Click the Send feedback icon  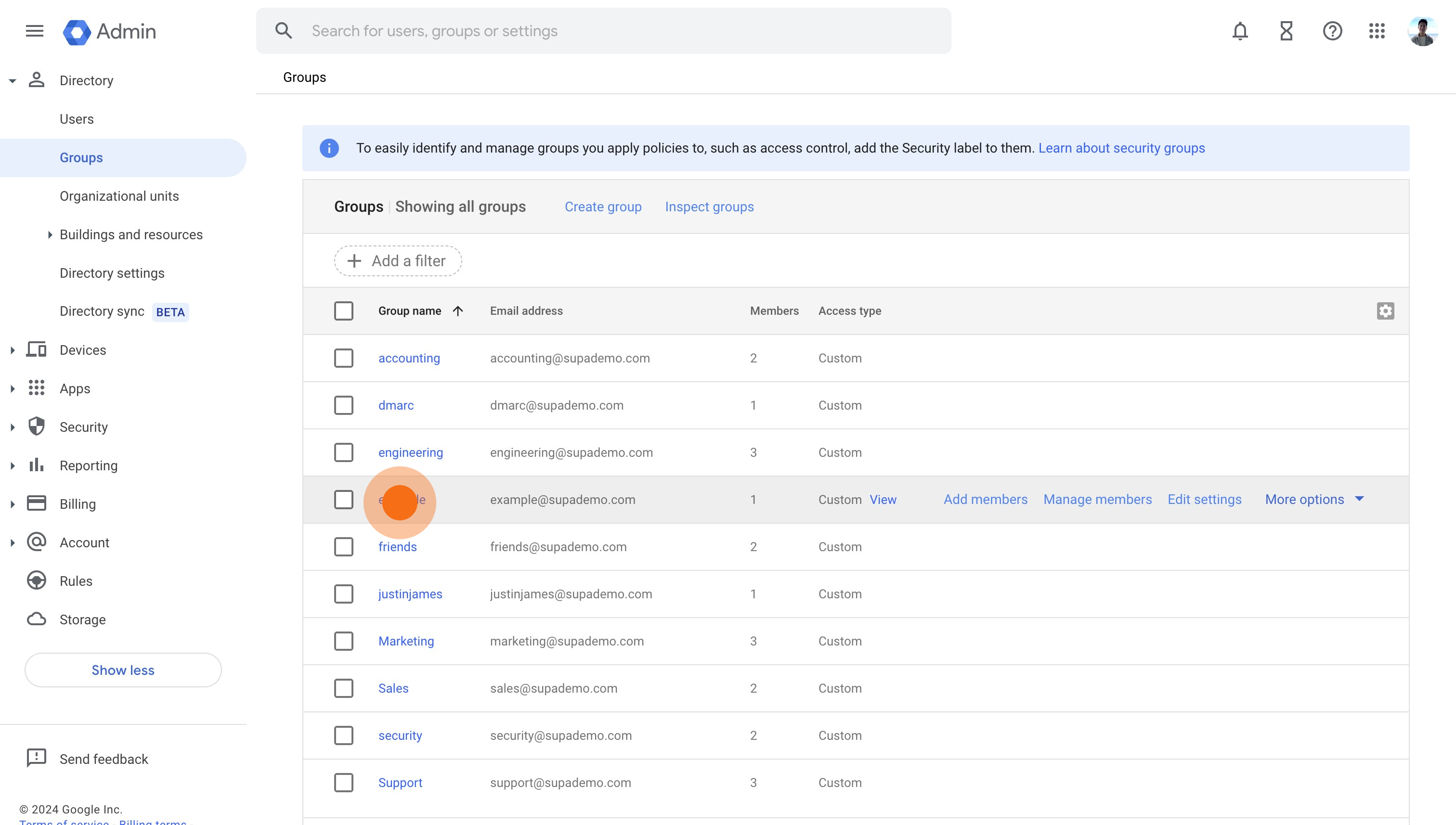(x=36, y=758)
